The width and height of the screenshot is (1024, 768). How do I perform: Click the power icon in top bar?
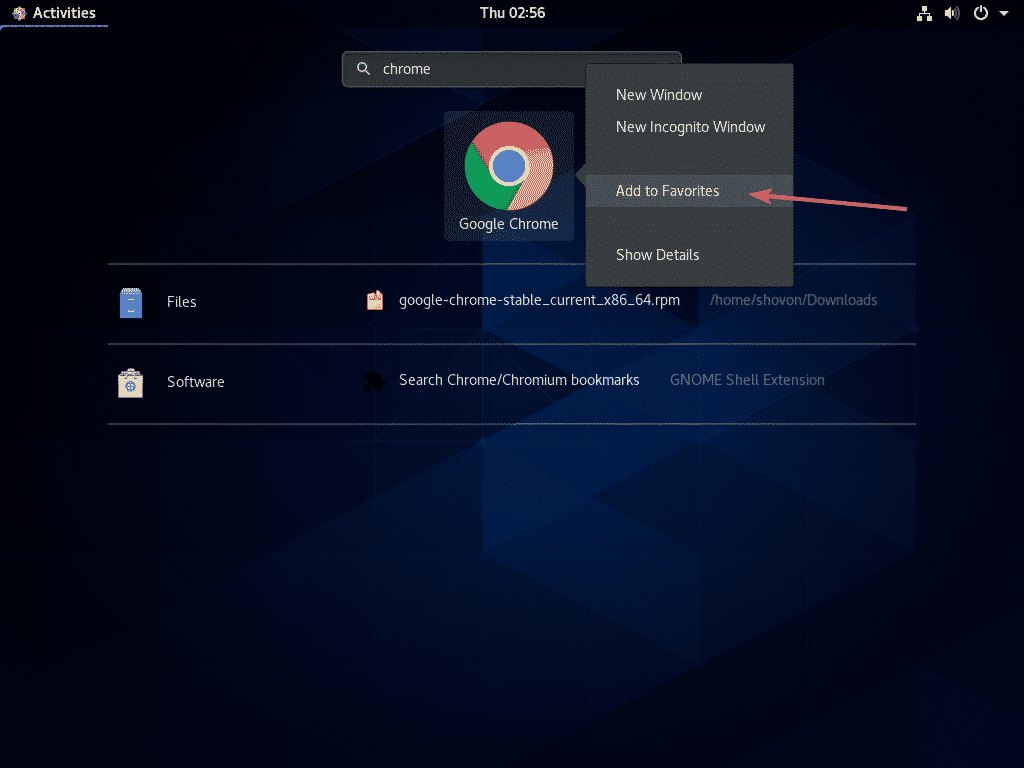click(x=981, y=13)
